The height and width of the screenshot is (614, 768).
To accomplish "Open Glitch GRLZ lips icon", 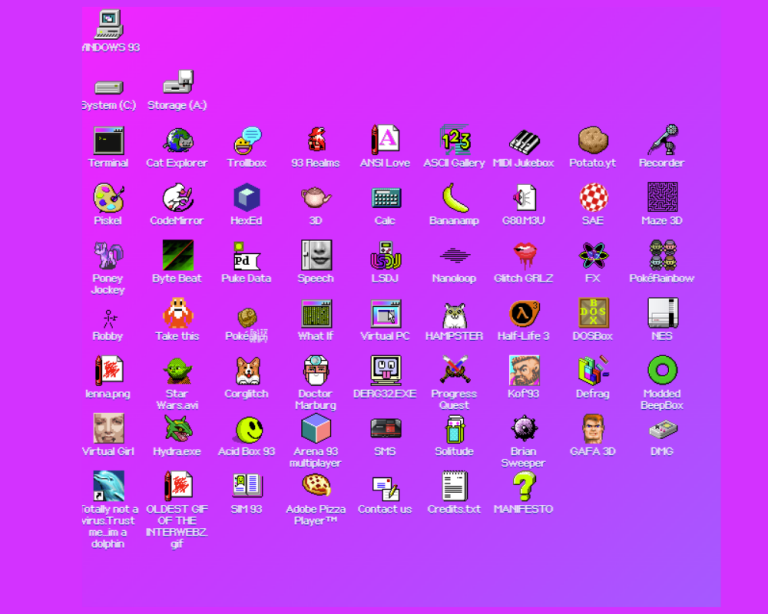I will (524, 256).
